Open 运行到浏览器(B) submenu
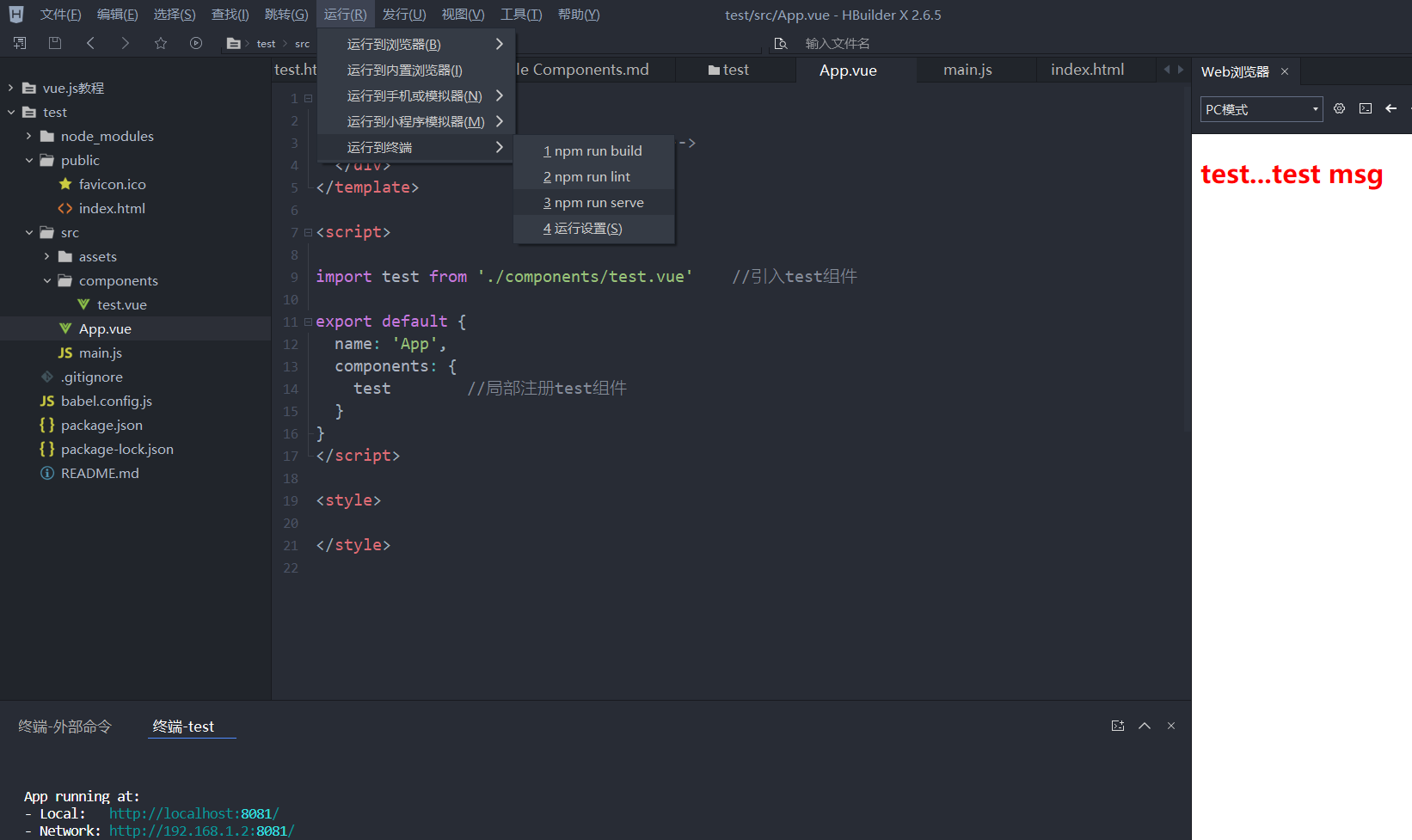The width and height of the screenshot is (1412, 840). (x=416, y=44)
